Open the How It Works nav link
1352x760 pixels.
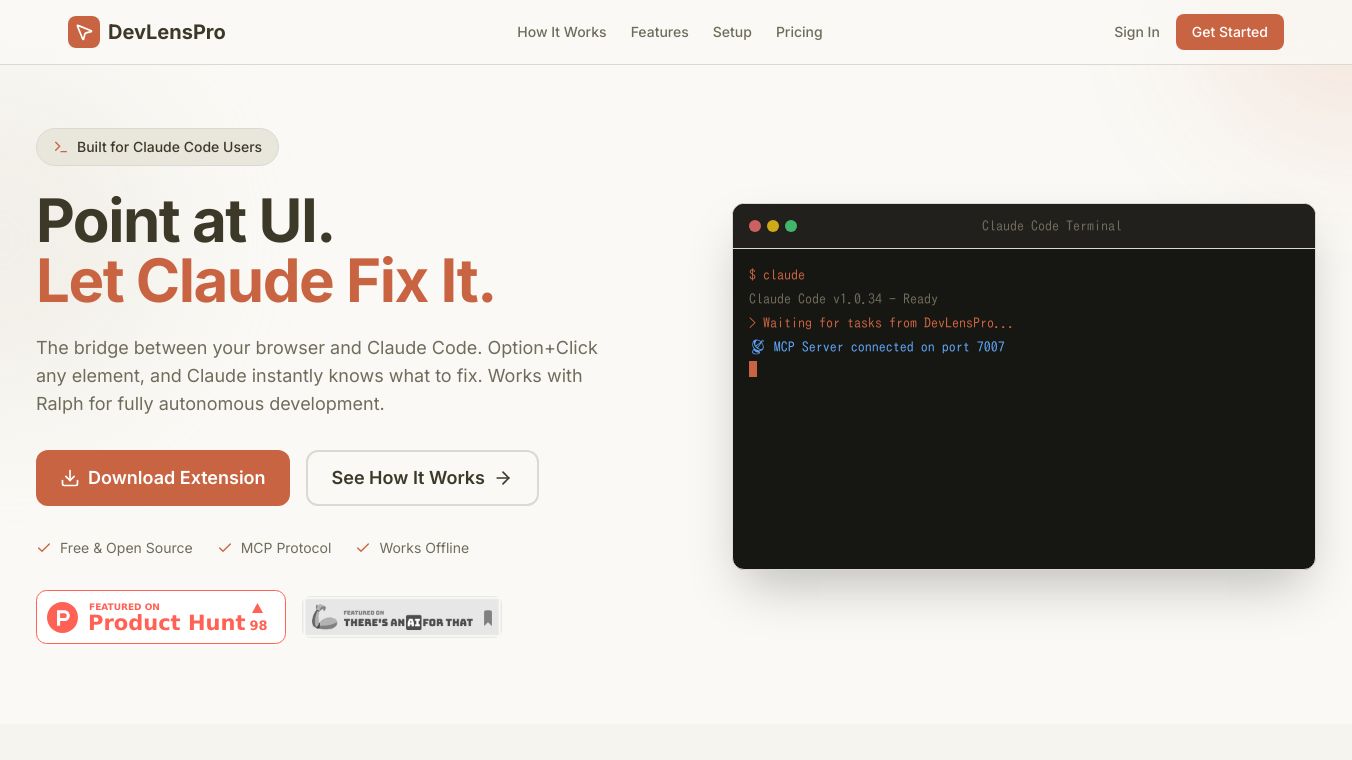562,32
